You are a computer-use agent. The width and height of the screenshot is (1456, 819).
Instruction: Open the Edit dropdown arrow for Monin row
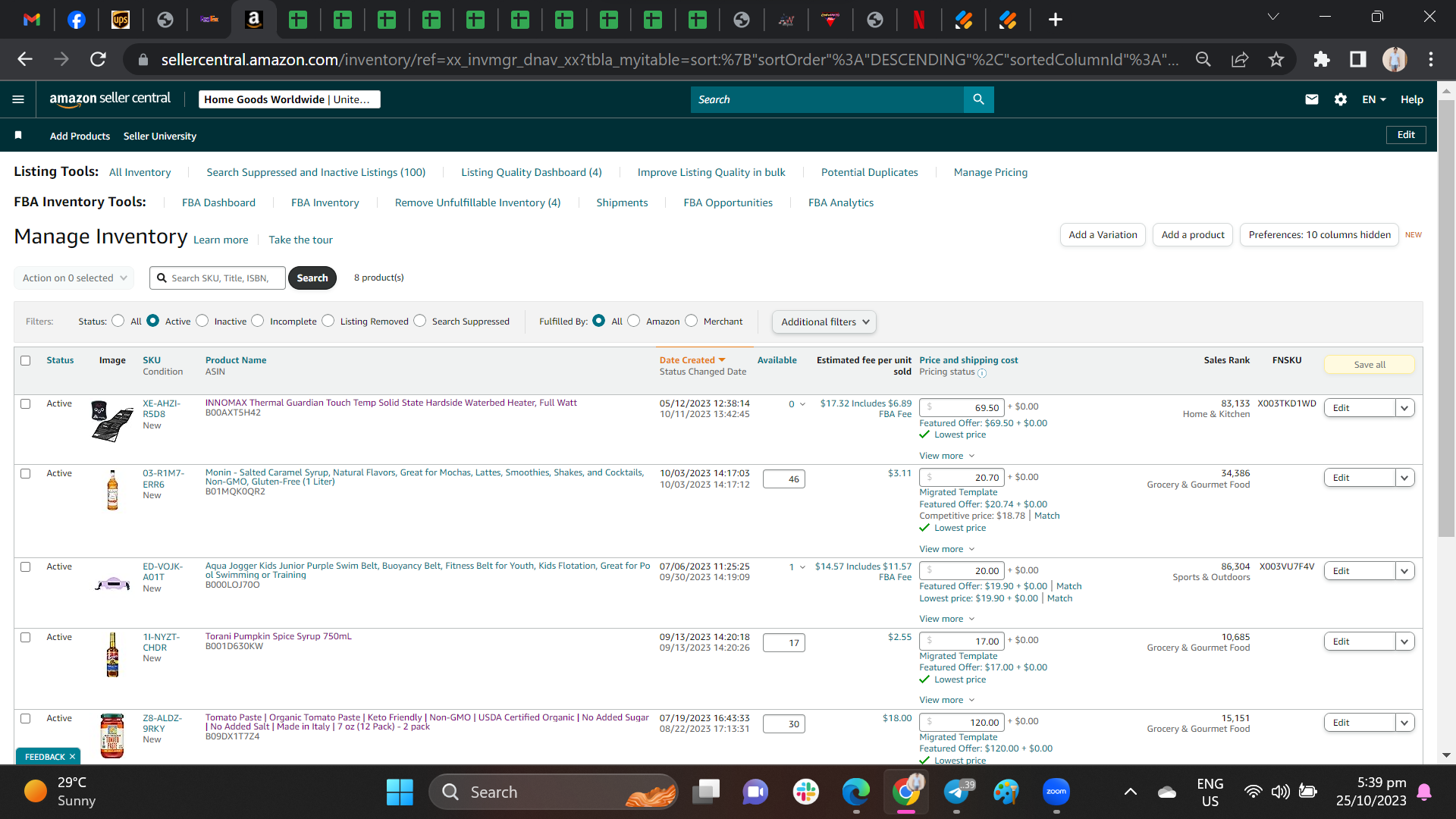pos(1404,478)
